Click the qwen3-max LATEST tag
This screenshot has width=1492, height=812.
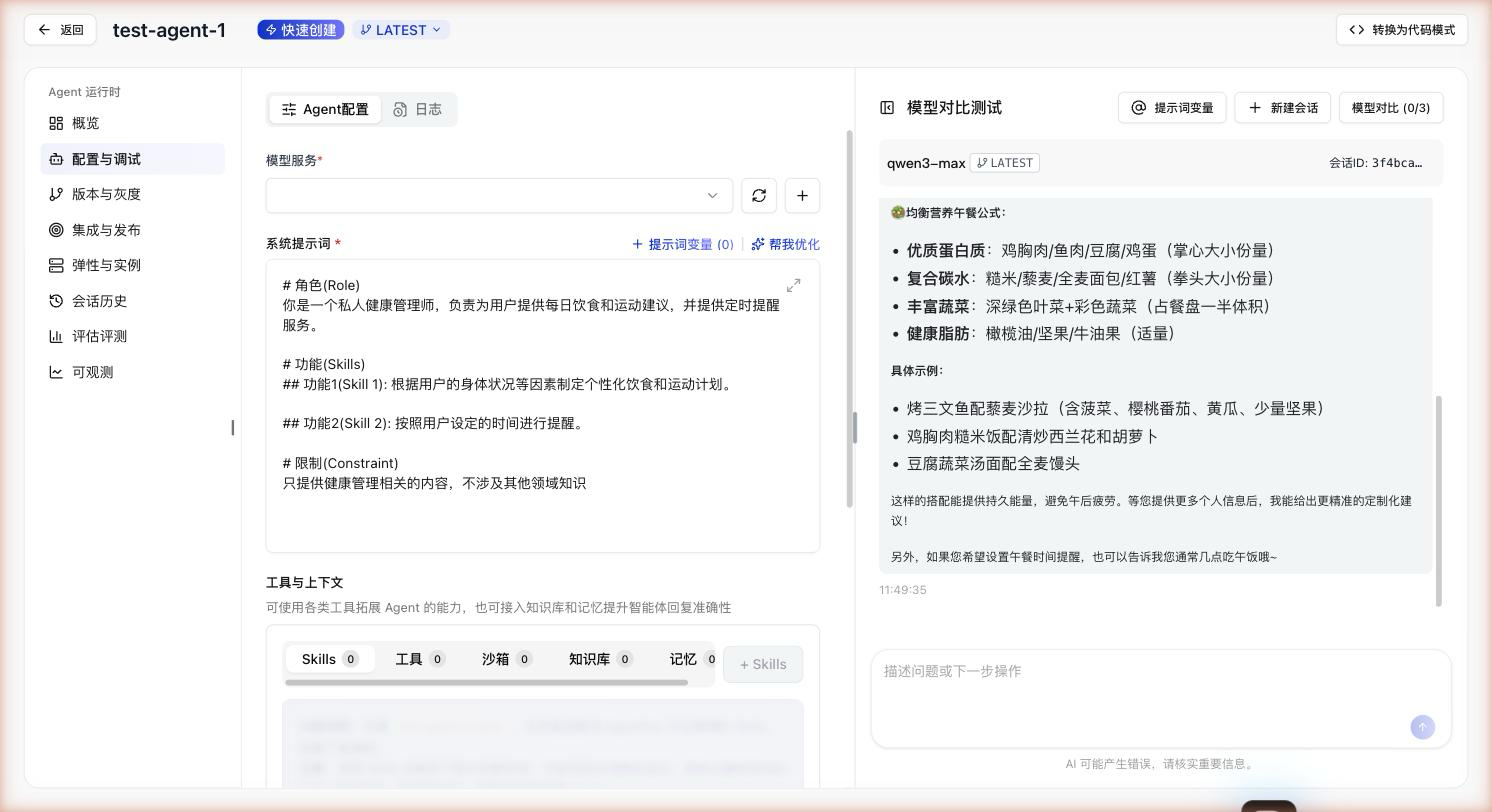pyautogui.click(x=1005, y=163)
